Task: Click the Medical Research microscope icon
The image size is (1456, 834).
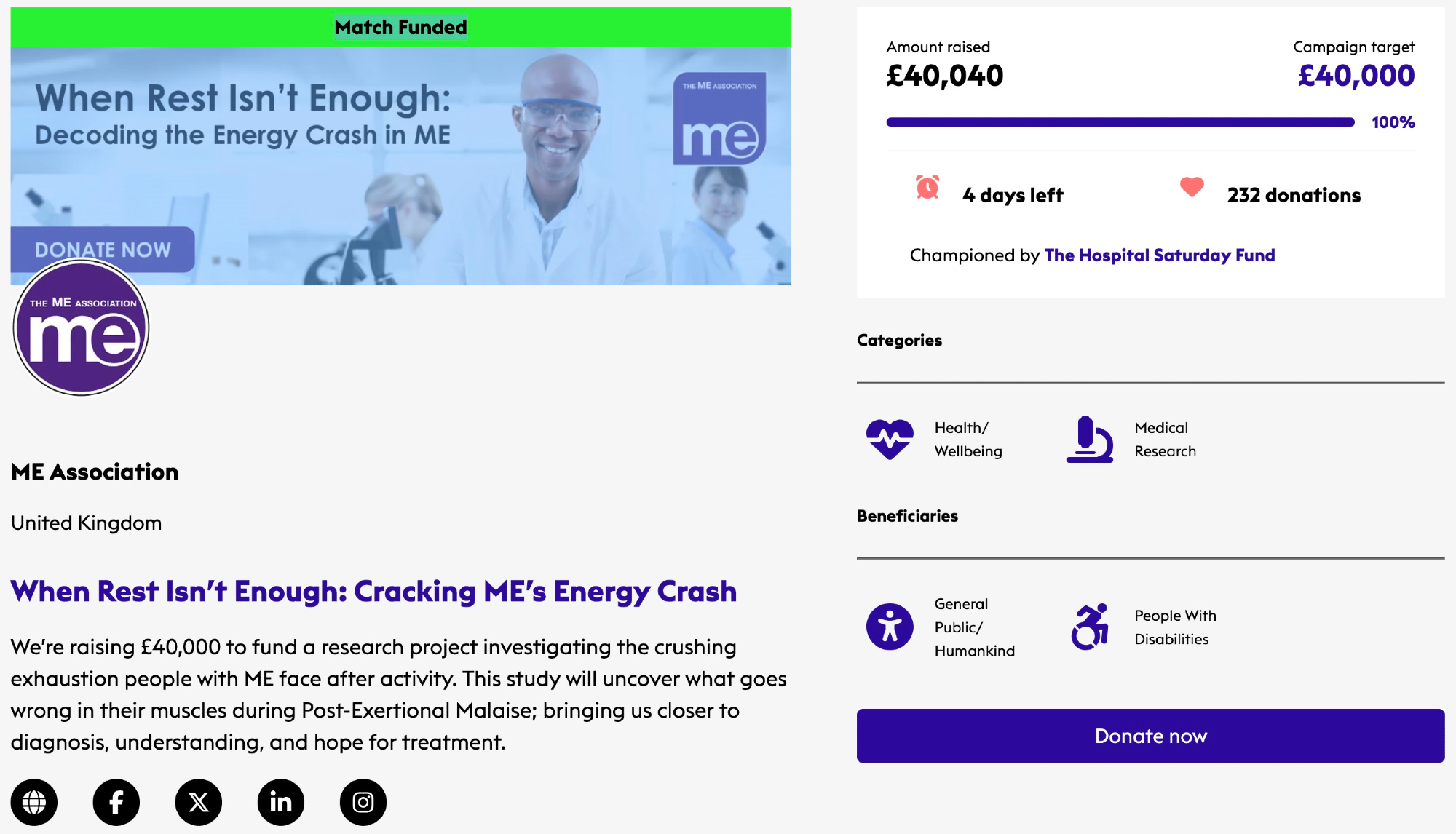Action: 1089,439
